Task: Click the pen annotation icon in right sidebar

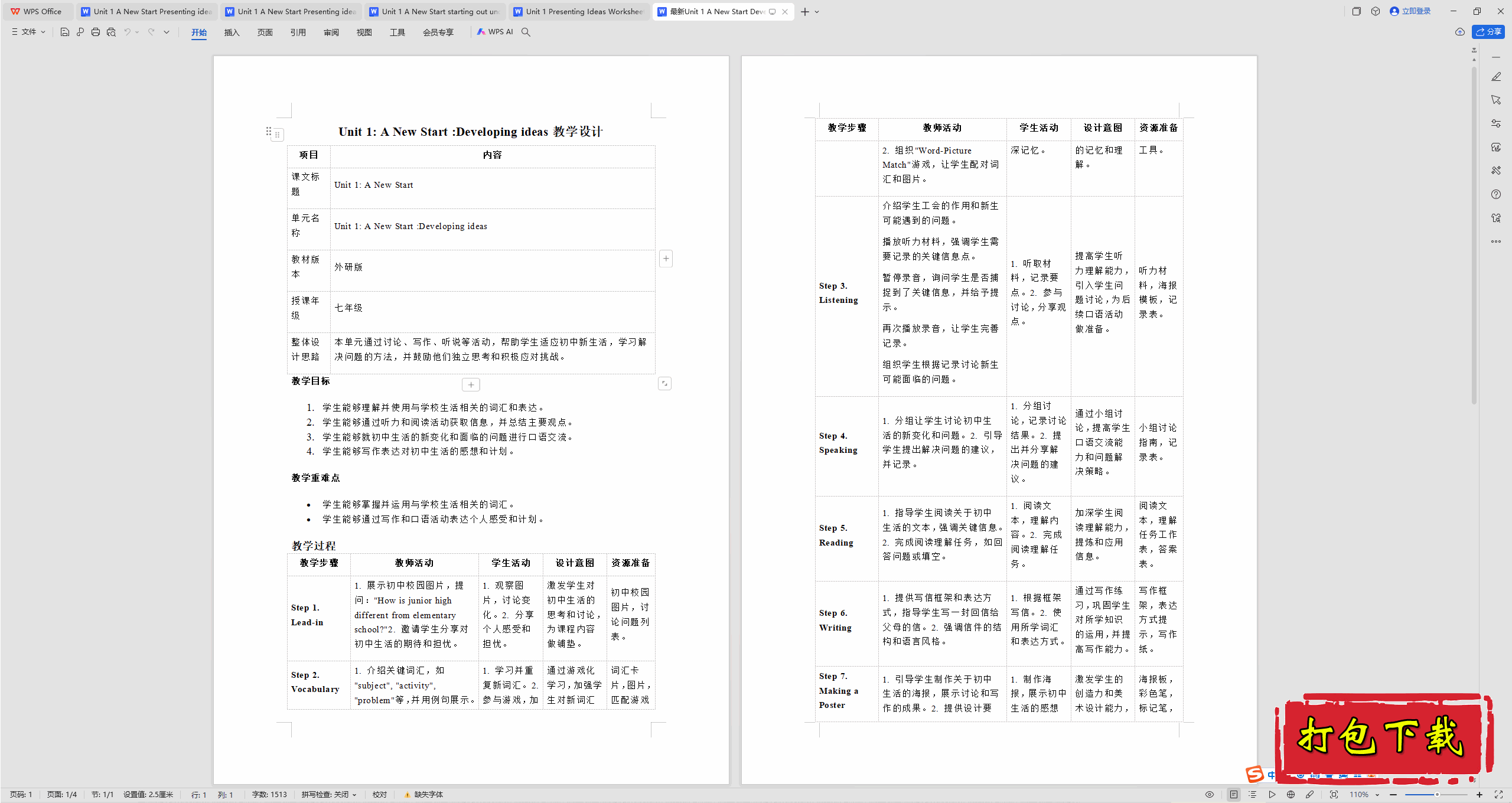Action: click(x=1496, y=76)
